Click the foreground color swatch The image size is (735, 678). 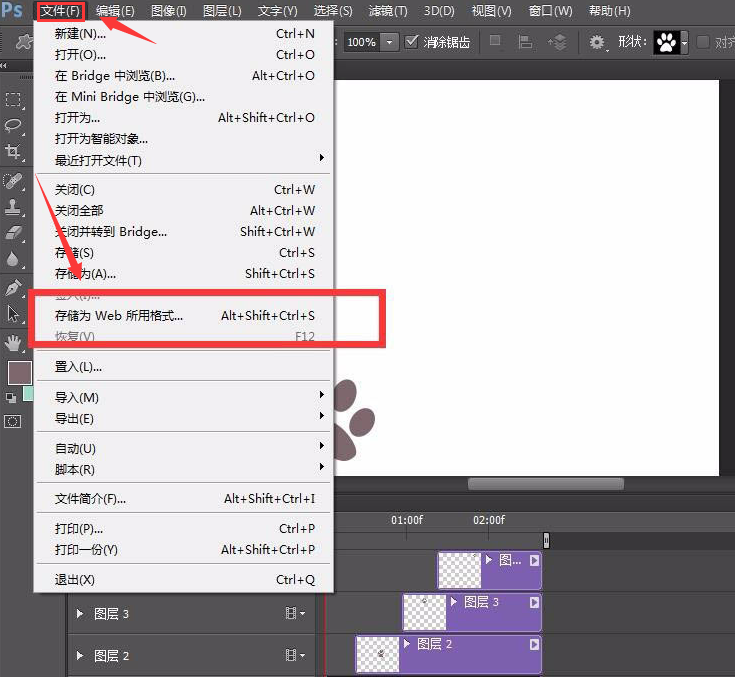19,373
